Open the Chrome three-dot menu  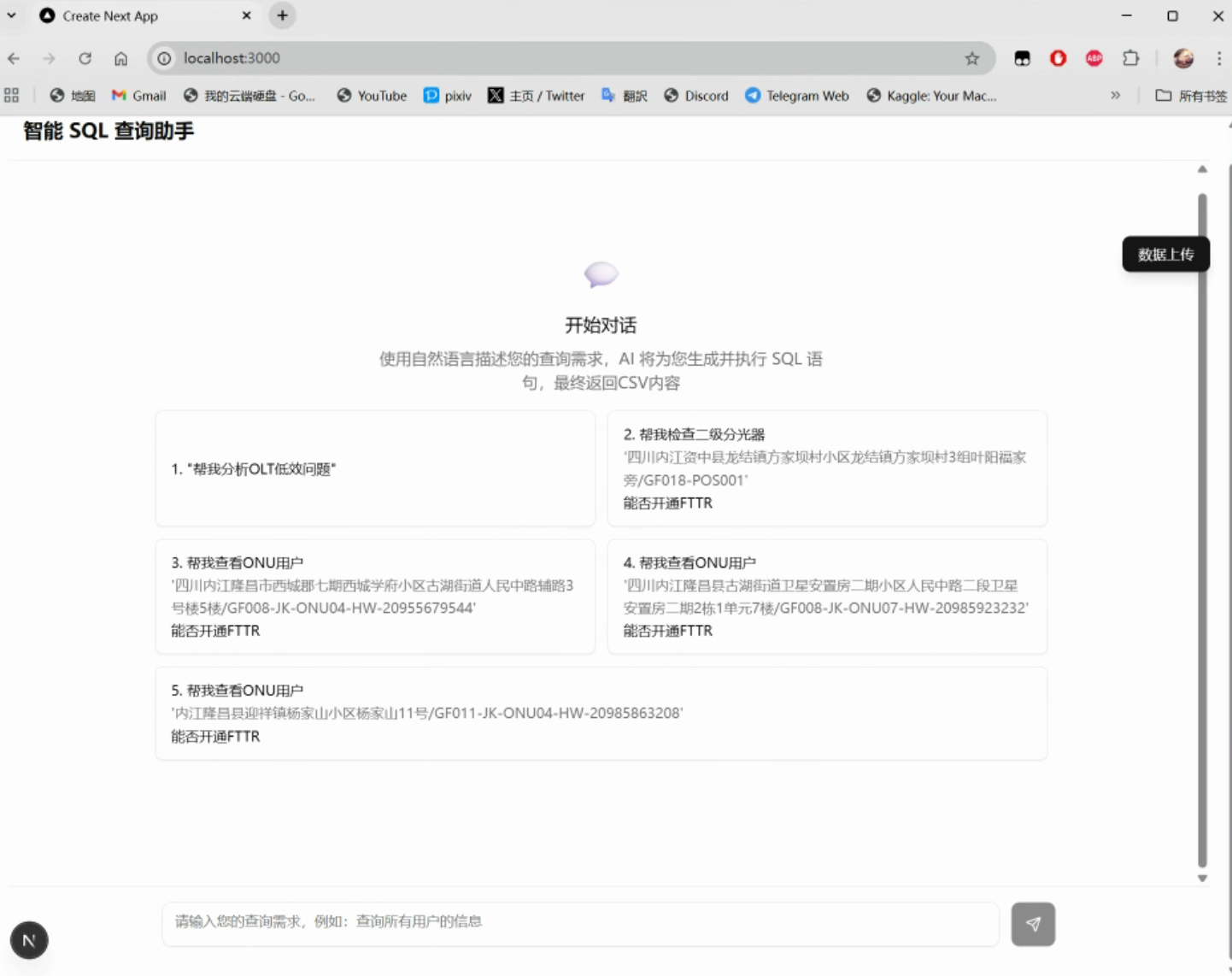point(1218,58)
